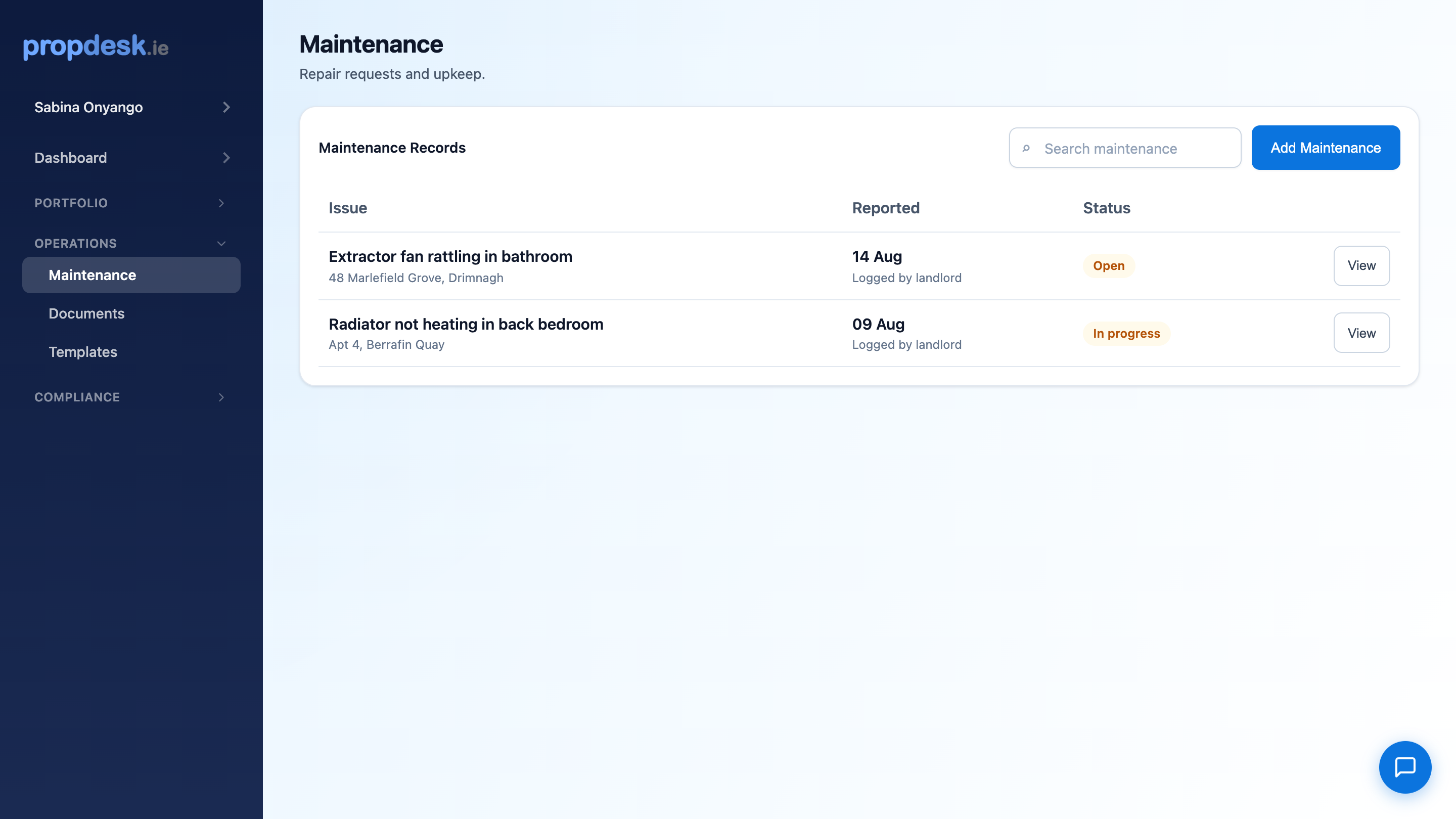Click the '48 Marlefield Grove, Drimnagh' address
Viewport: 1456px width, 819px height.
416,278
